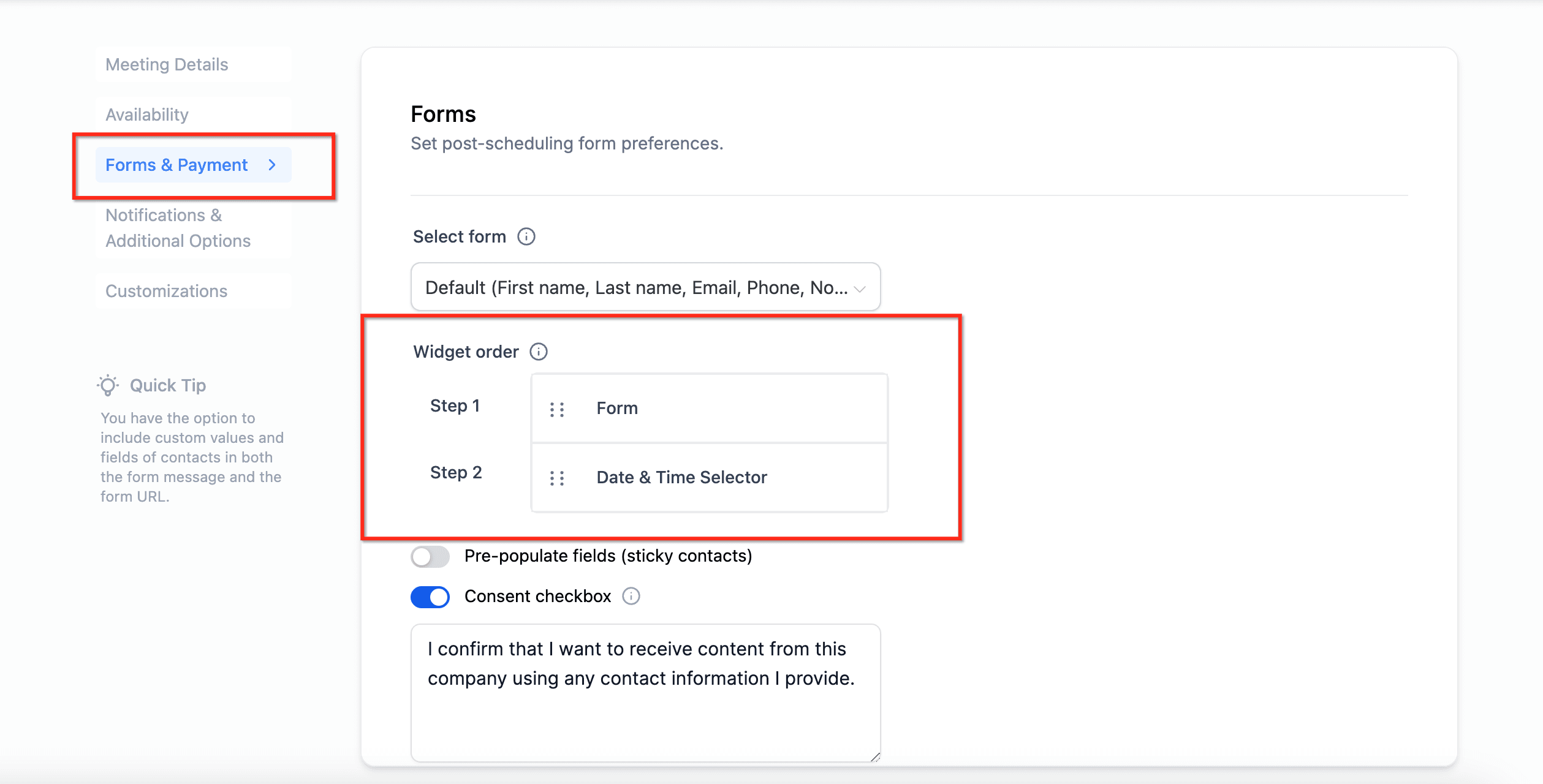Click the resize grip of the consent textarea

point(875,757)
